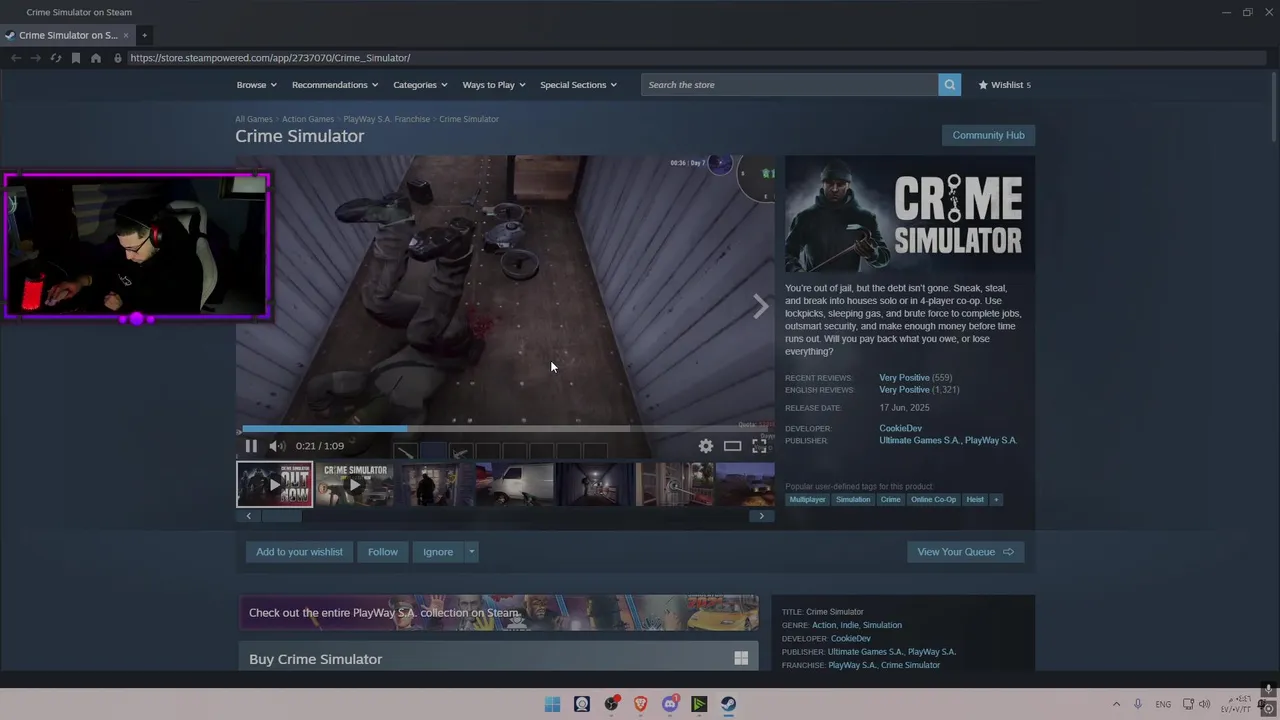Viewport: 1280px width, 720px height.
Task: Click the Heist tag
Action: click(x=975, y=499)
